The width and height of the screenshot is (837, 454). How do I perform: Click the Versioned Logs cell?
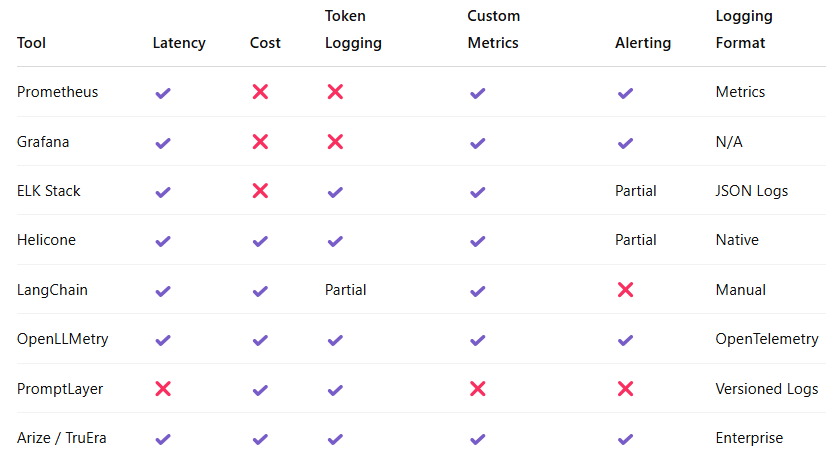coord(766,389)
